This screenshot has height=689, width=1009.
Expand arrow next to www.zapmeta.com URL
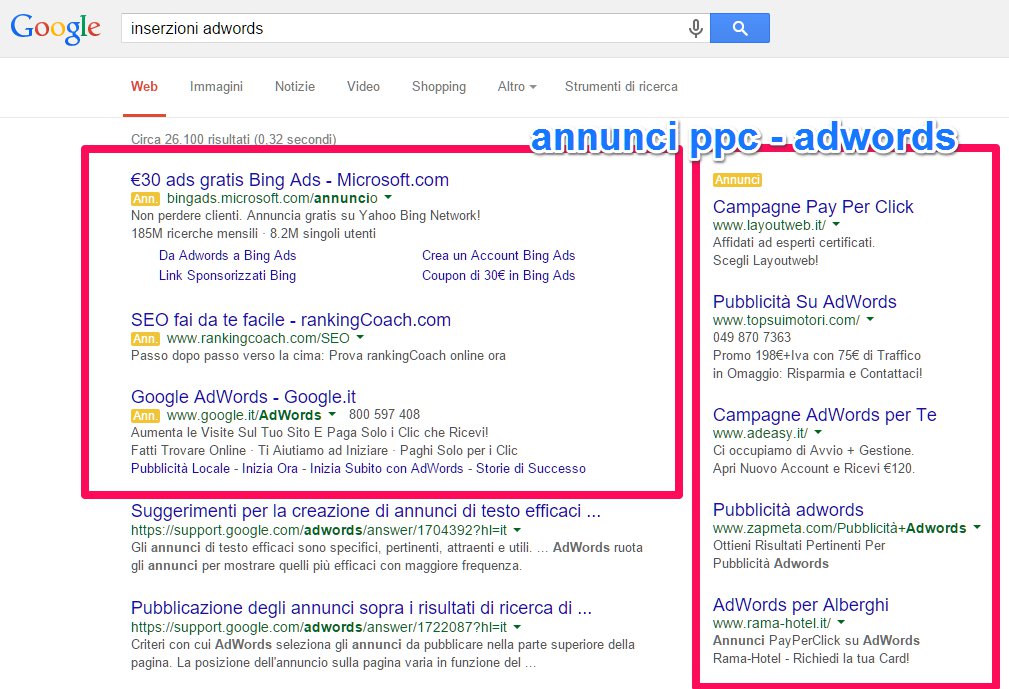tap(977, 527)
